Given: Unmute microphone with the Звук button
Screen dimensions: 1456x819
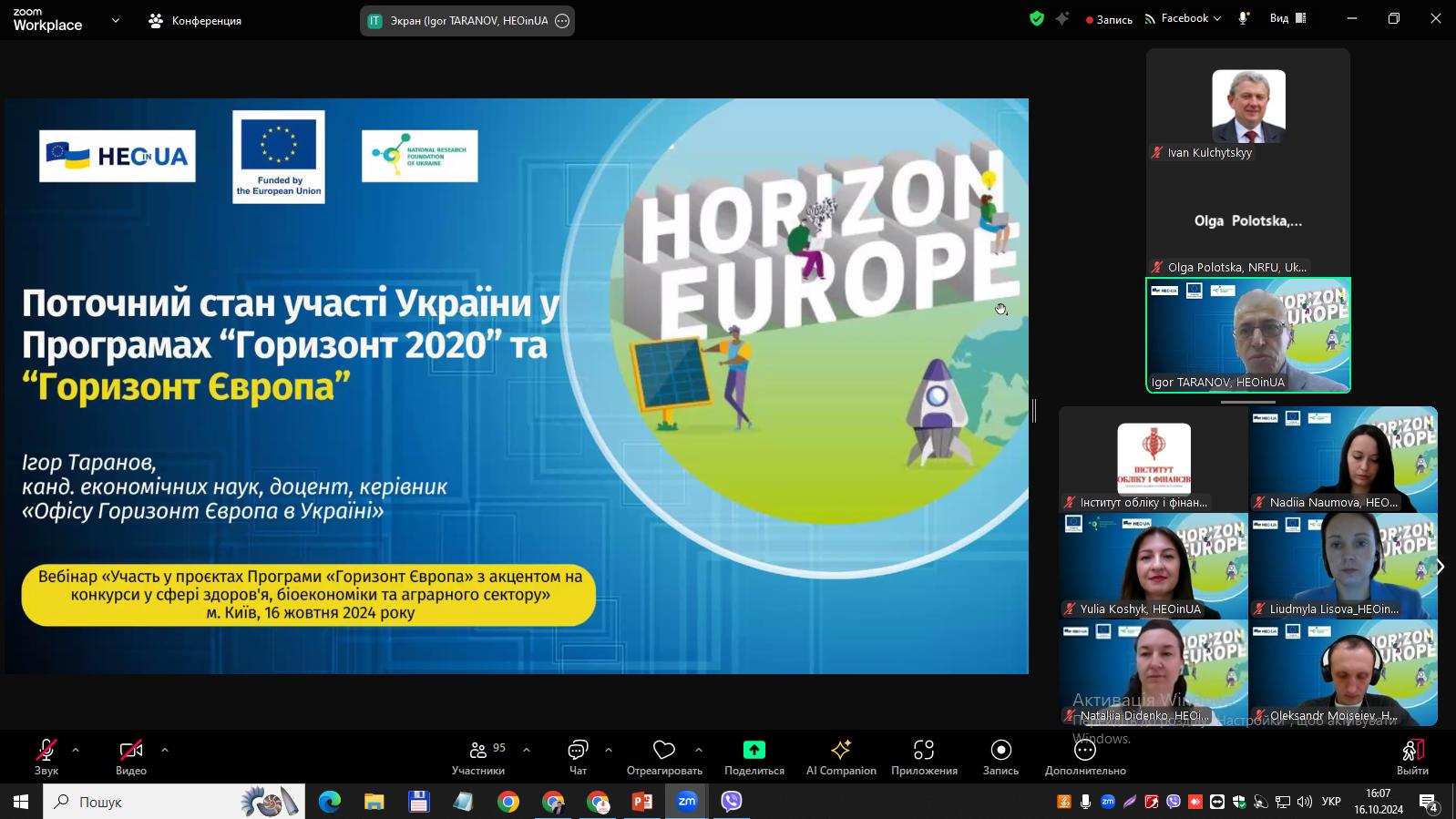Looking at the screenshot, I should click(46, 757).
